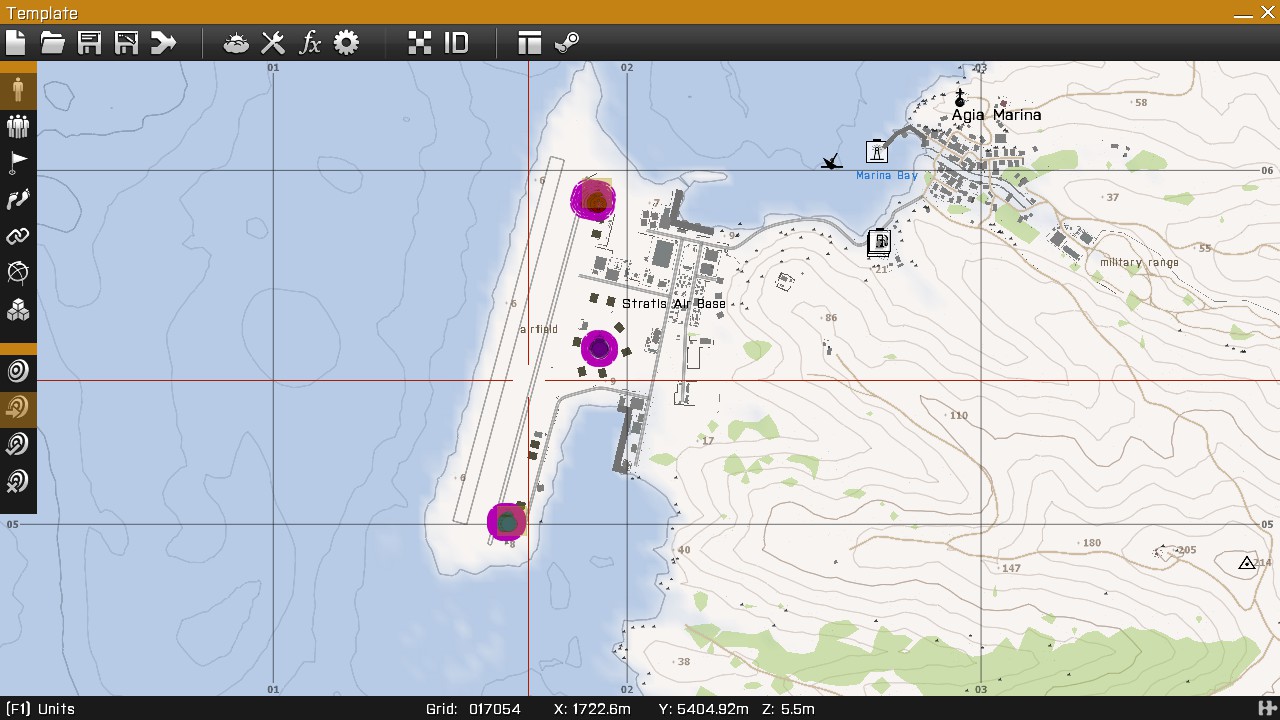Select the magenta marker north of the airfield

(x=593, y=200)
